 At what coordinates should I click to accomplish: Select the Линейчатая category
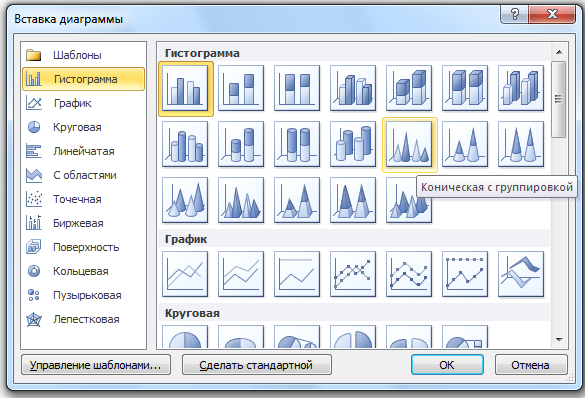tap(84, 151)
